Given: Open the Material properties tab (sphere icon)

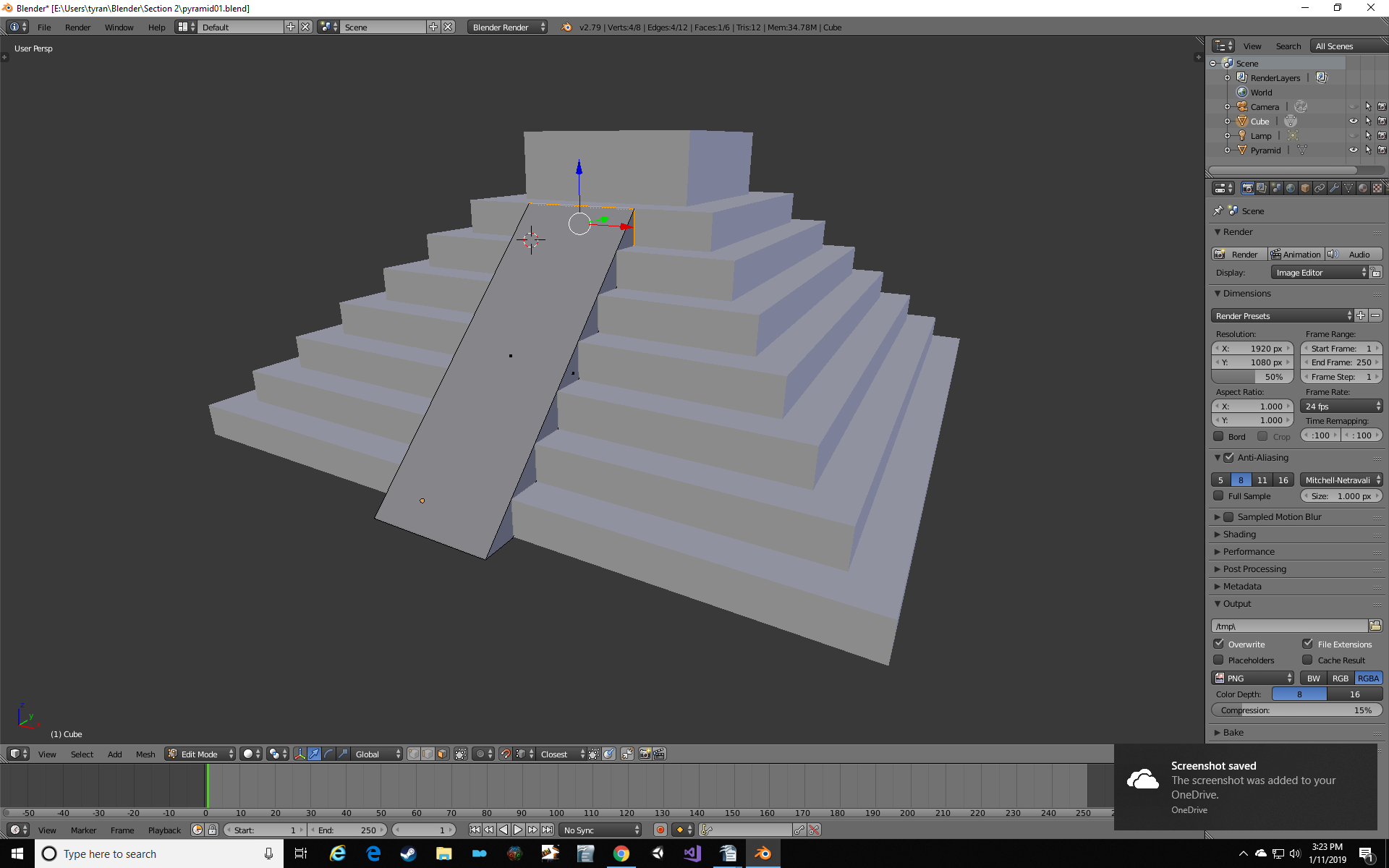Looking at the screenshot, I should (x=1363, y=188).
